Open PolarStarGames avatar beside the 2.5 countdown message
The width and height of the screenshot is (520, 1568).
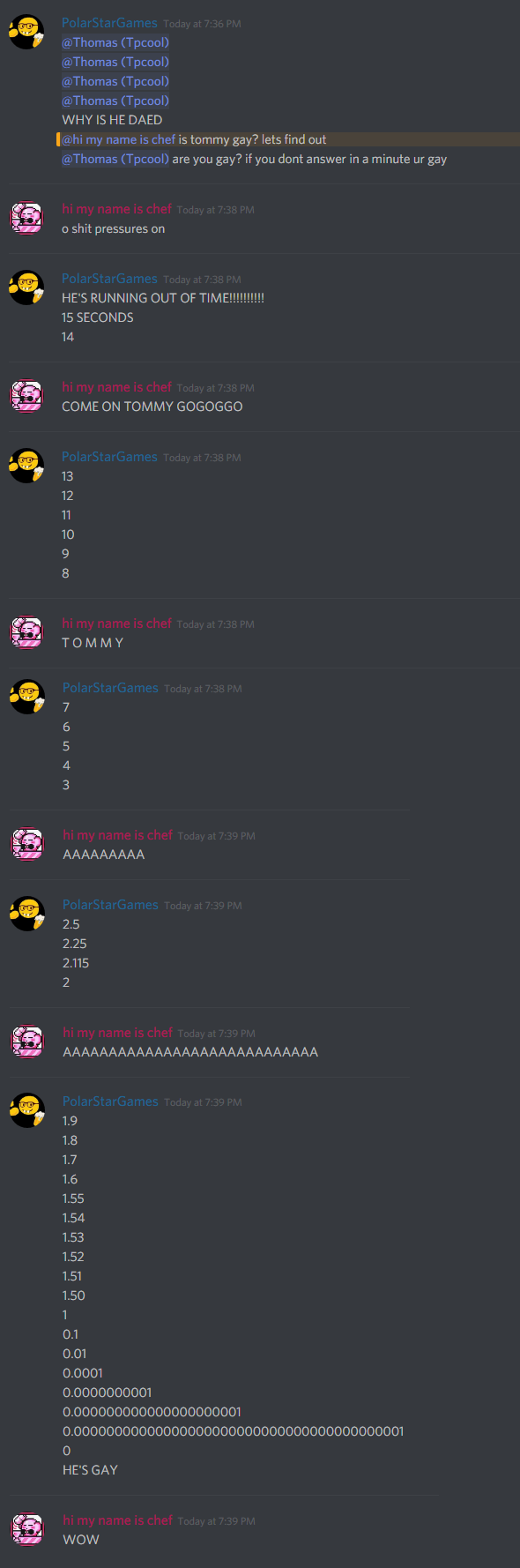tap(27, 914)
